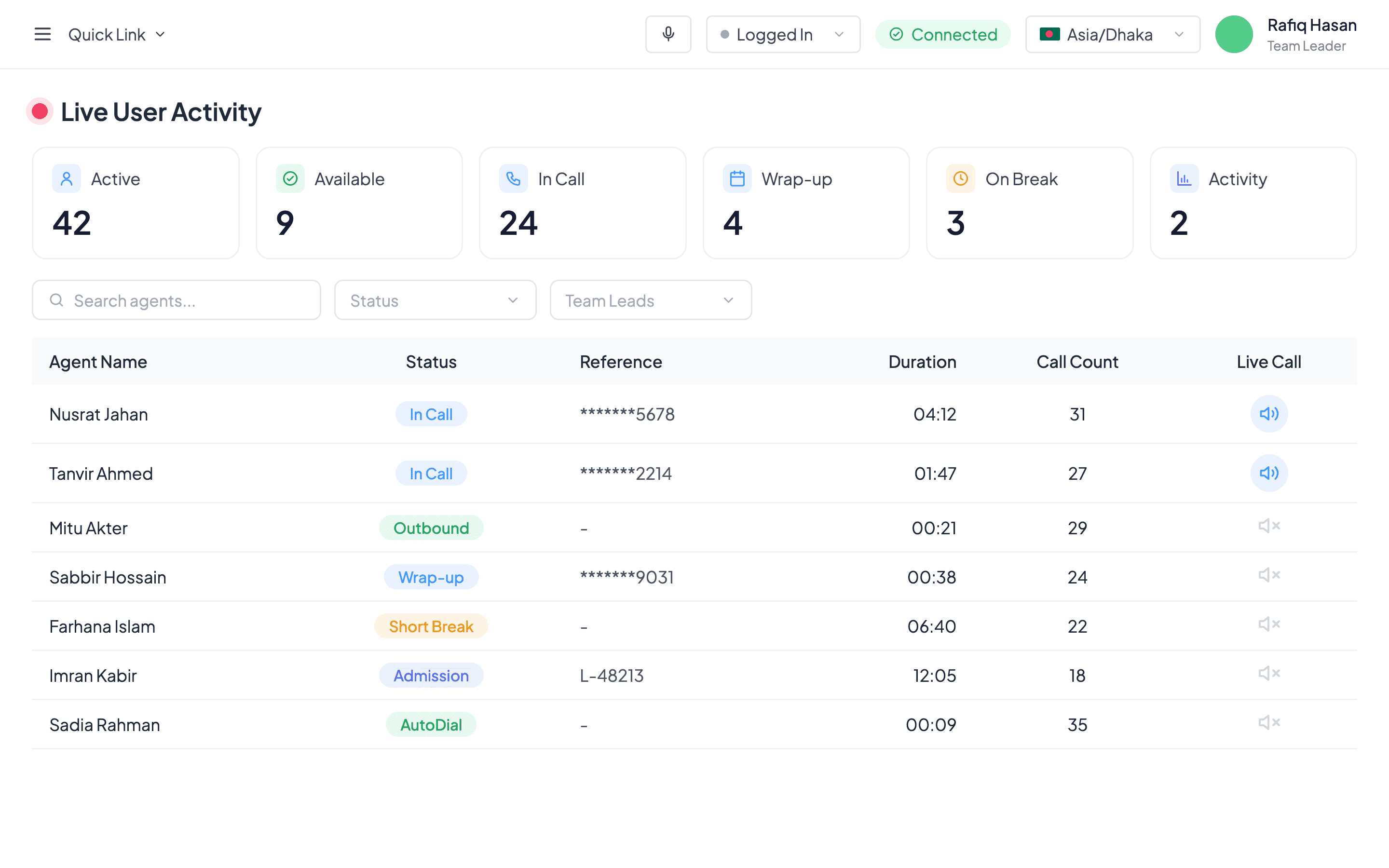The width and height of the screenshot is (1389, 868).
Task: Click agent name Imran Kabir
Action: coord(93,676)
